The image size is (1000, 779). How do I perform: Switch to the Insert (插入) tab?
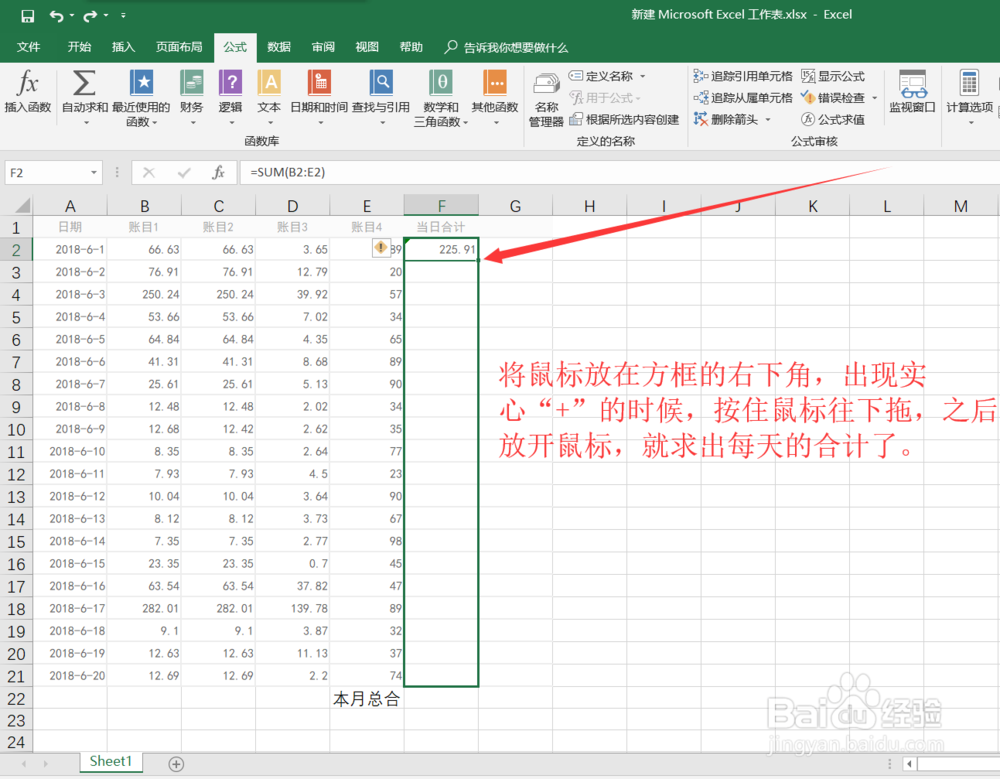(123, 47)
